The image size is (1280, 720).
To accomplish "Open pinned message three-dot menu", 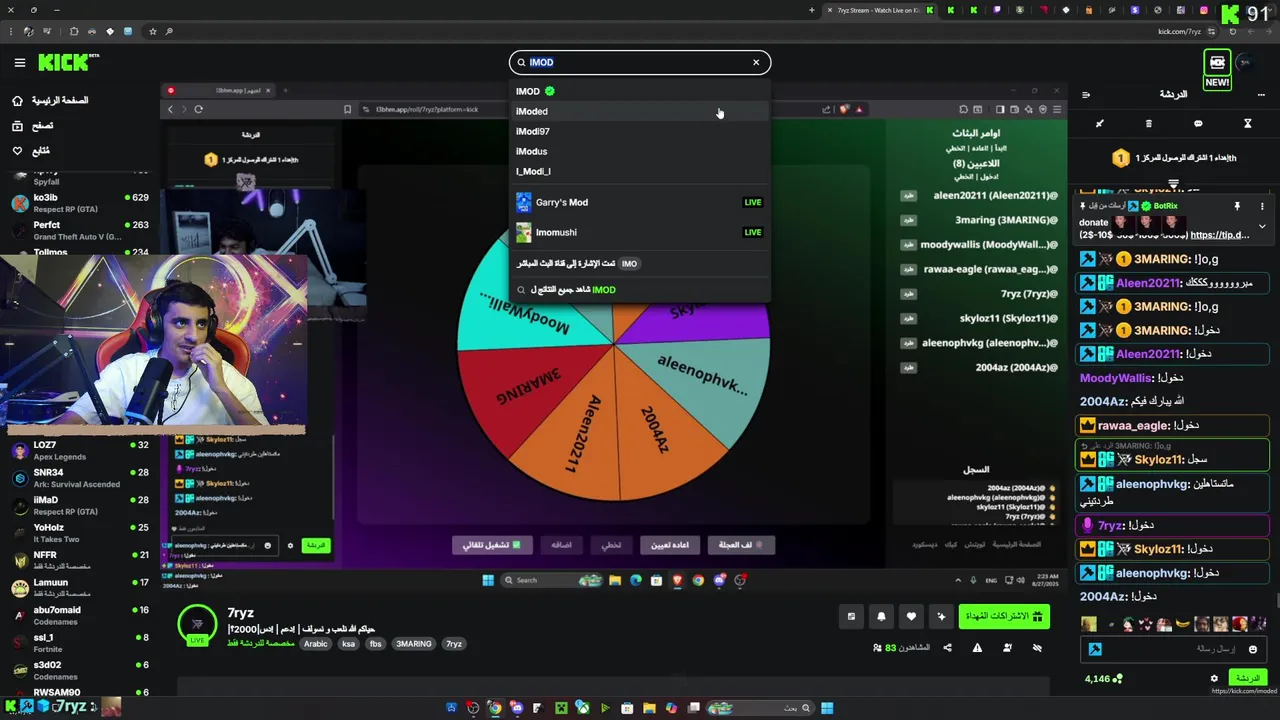I will click(1262, 206).
